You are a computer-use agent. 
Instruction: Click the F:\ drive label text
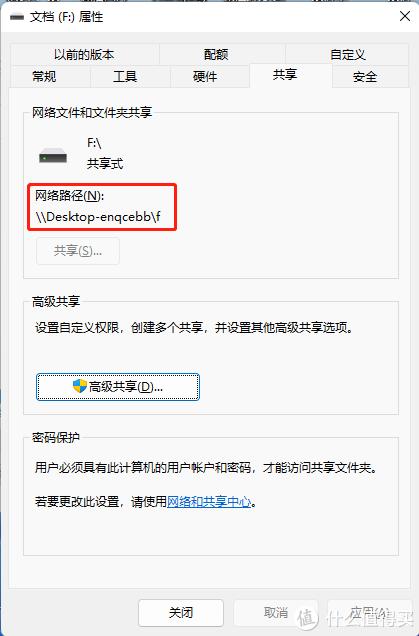[x=94, y=143]
